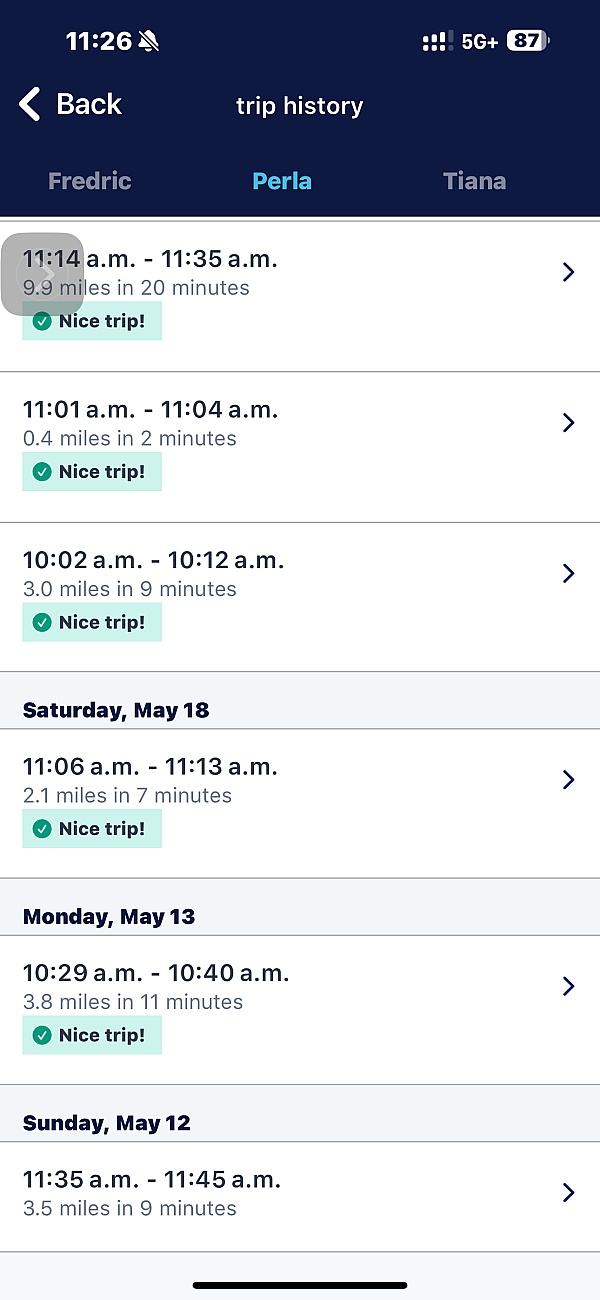
Task: Tap the check icon on Monday's 10:29 a.m. trip
Action: 42,1036
